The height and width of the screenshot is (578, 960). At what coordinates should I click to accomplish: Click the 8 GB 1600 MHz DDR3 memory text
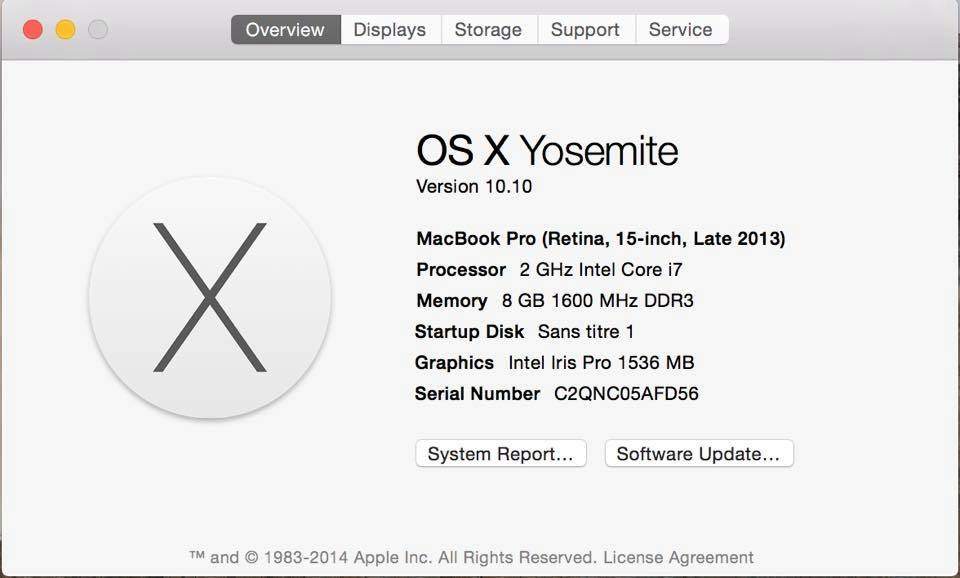pyautogui.click(x=598, y=301)
